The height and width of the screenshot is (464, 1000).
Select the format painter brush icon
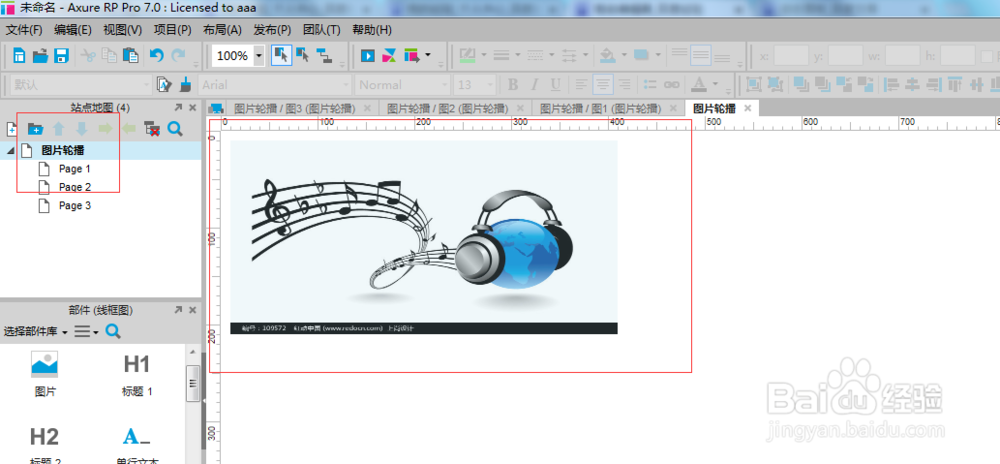(x=186, y=84)
